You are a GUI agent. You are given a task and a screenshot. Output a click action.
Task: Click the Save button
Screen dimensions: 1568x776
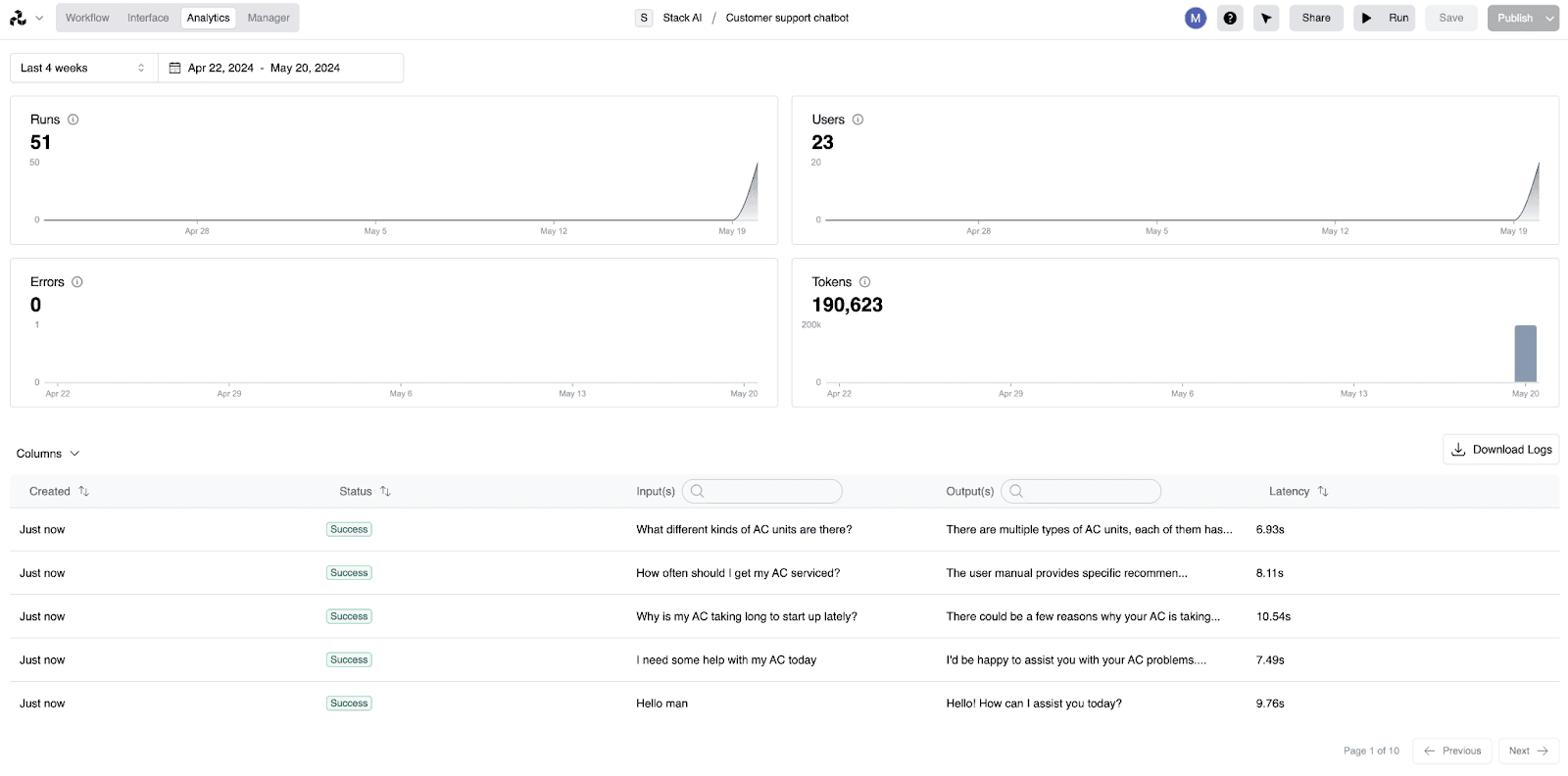coord(1451,18)
